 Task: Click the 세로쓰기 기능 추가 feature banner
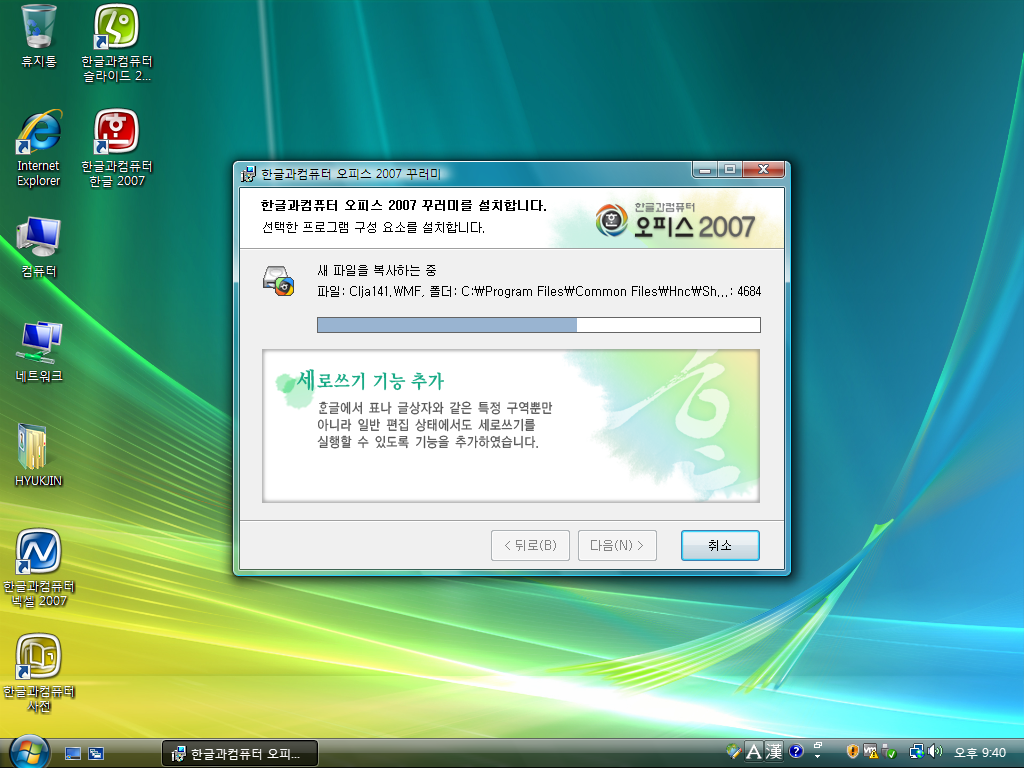click(x=511, y=426)
